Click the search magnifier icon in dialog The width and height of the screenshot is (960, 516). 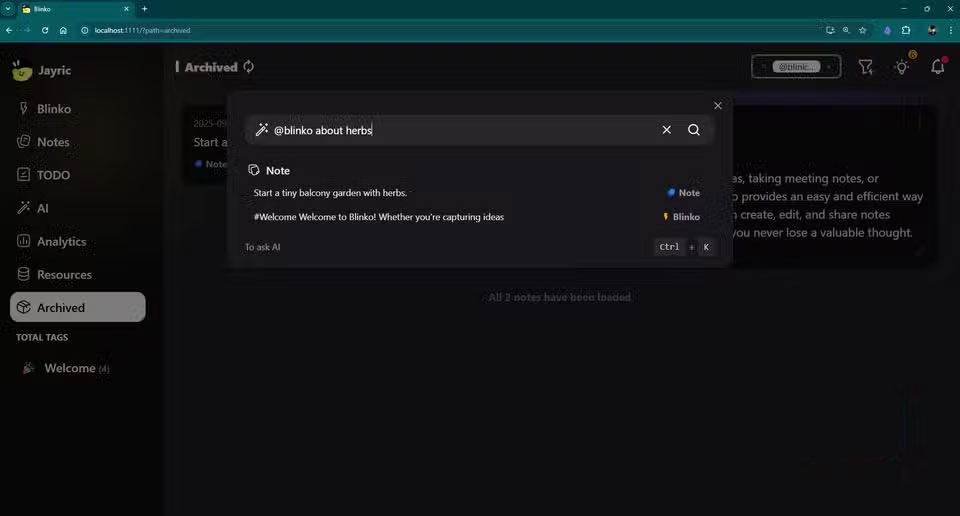pyautogui.click(x=694, y=130)
